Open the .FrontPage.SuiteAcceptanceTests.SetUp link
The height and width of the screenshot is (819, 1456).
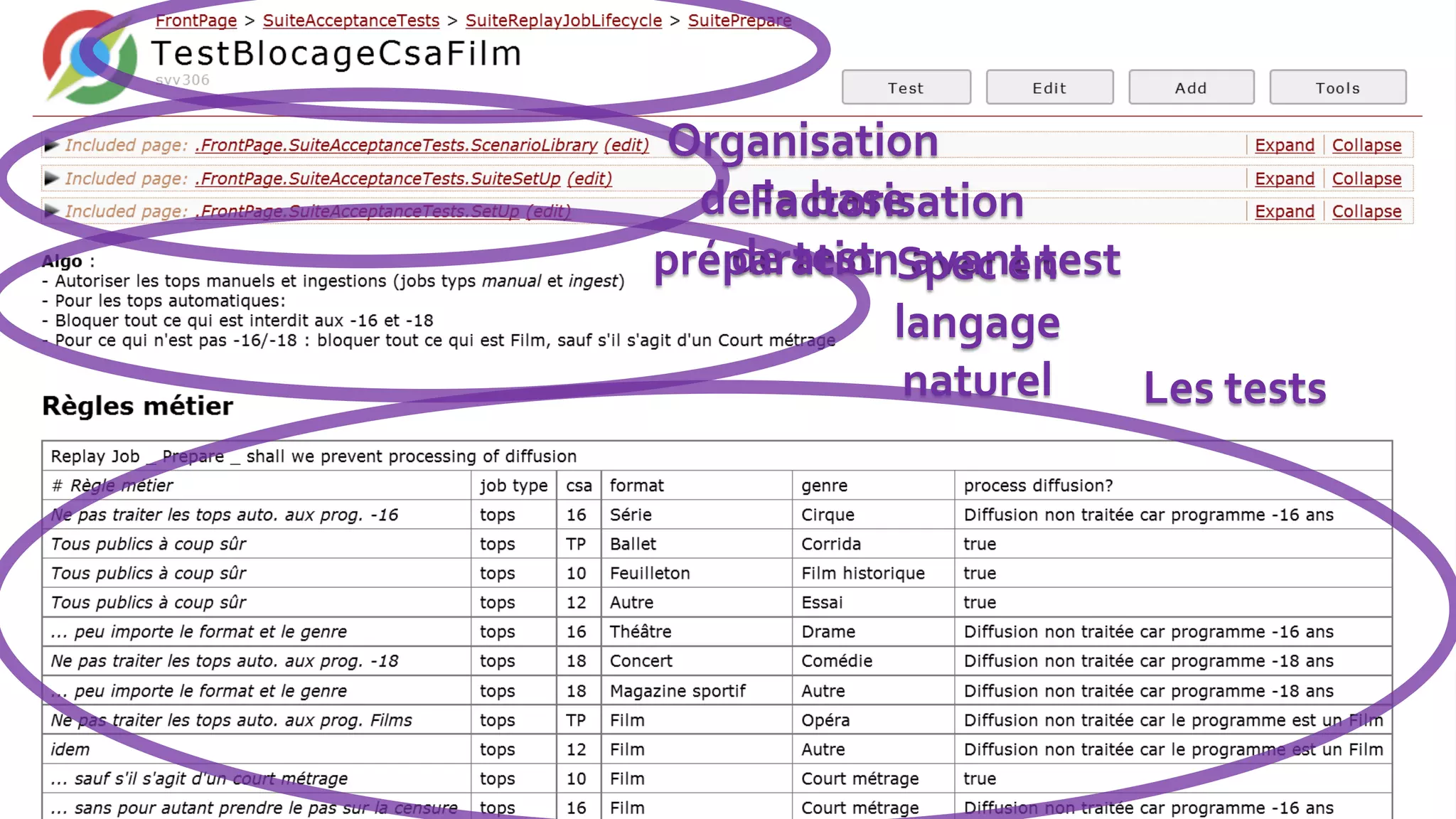[x=357, y=211]
